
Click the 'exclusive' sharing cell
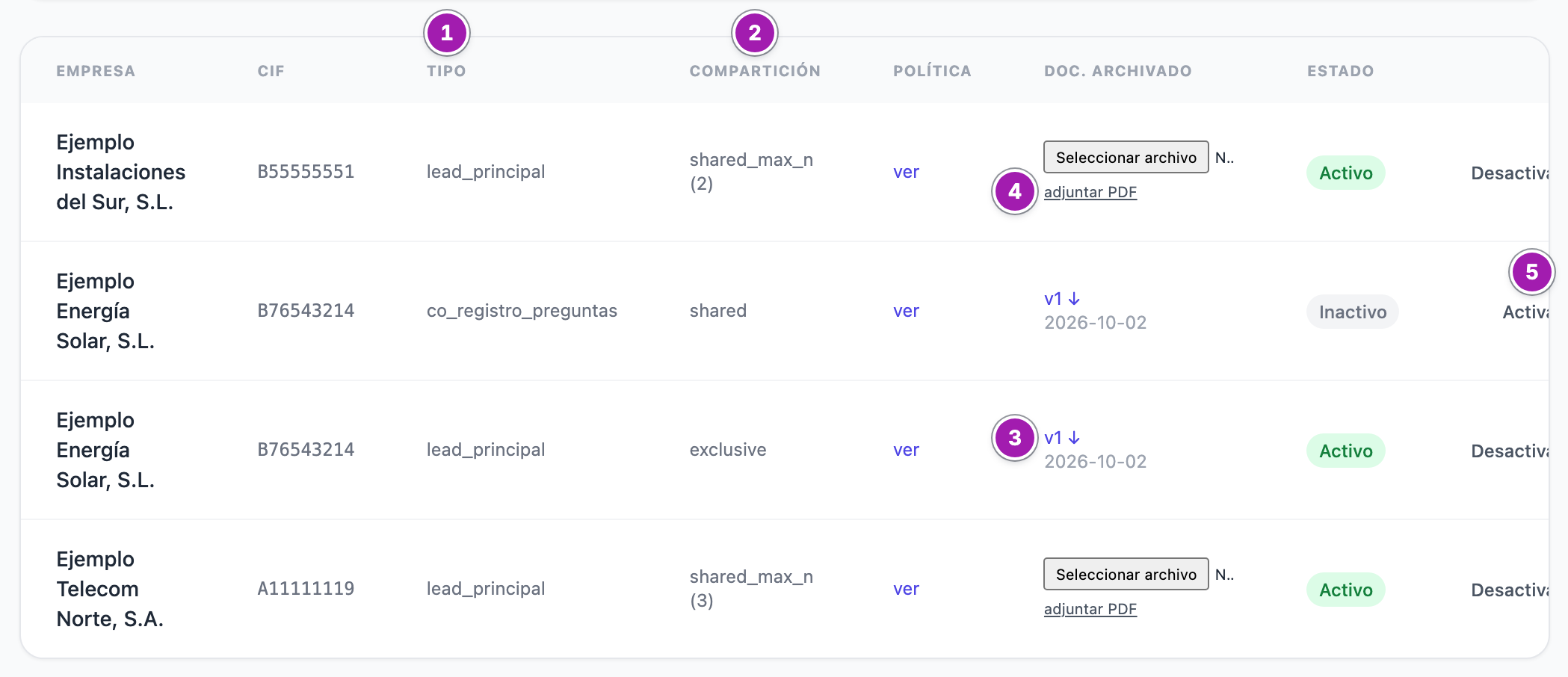coord(728,450)
